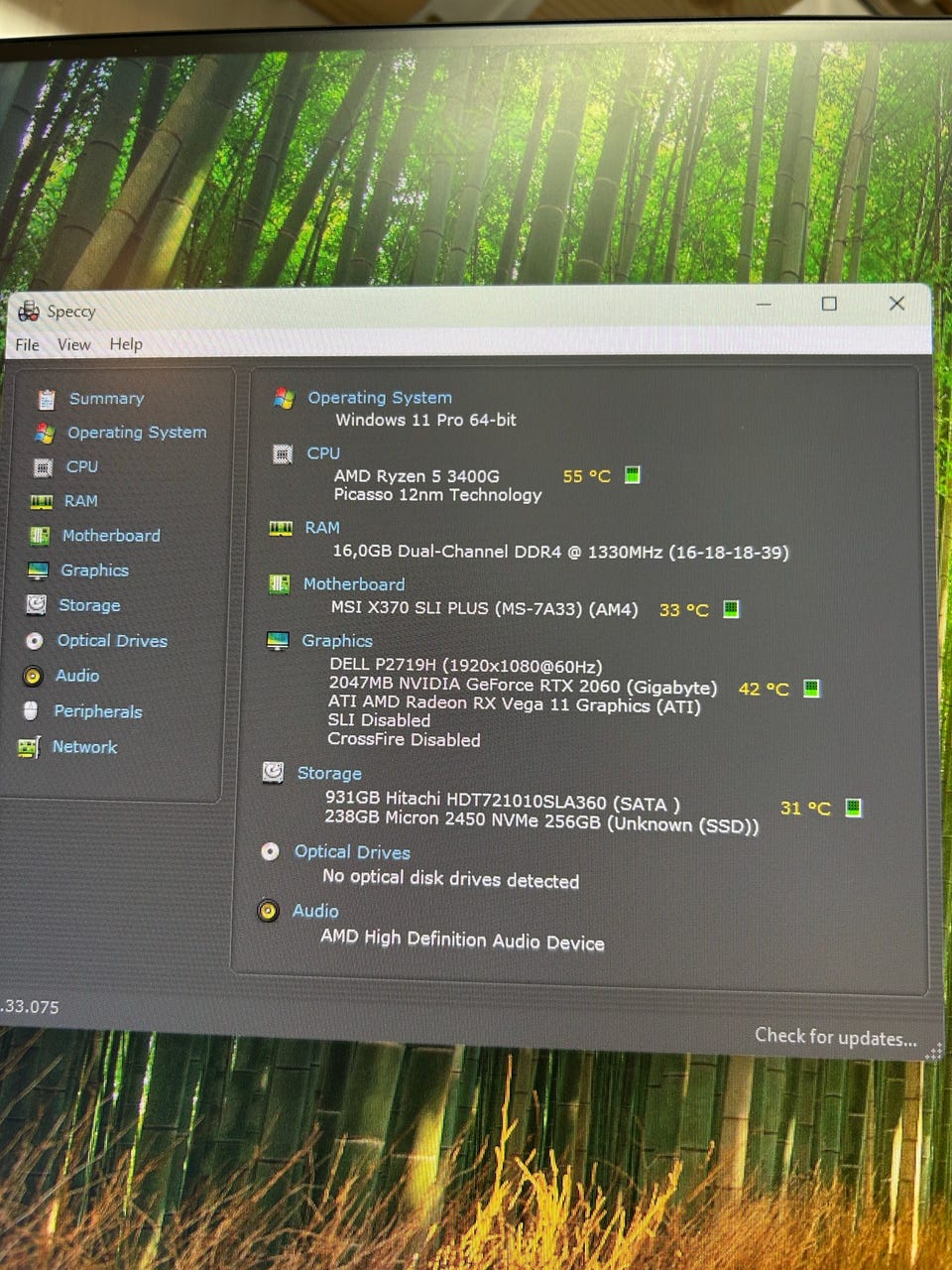Image resolution: width=952 pixels, height=1270 pixels.
Task: Click the Peripherals mouse icon in sidebar
Action: [x=31, y=711]
